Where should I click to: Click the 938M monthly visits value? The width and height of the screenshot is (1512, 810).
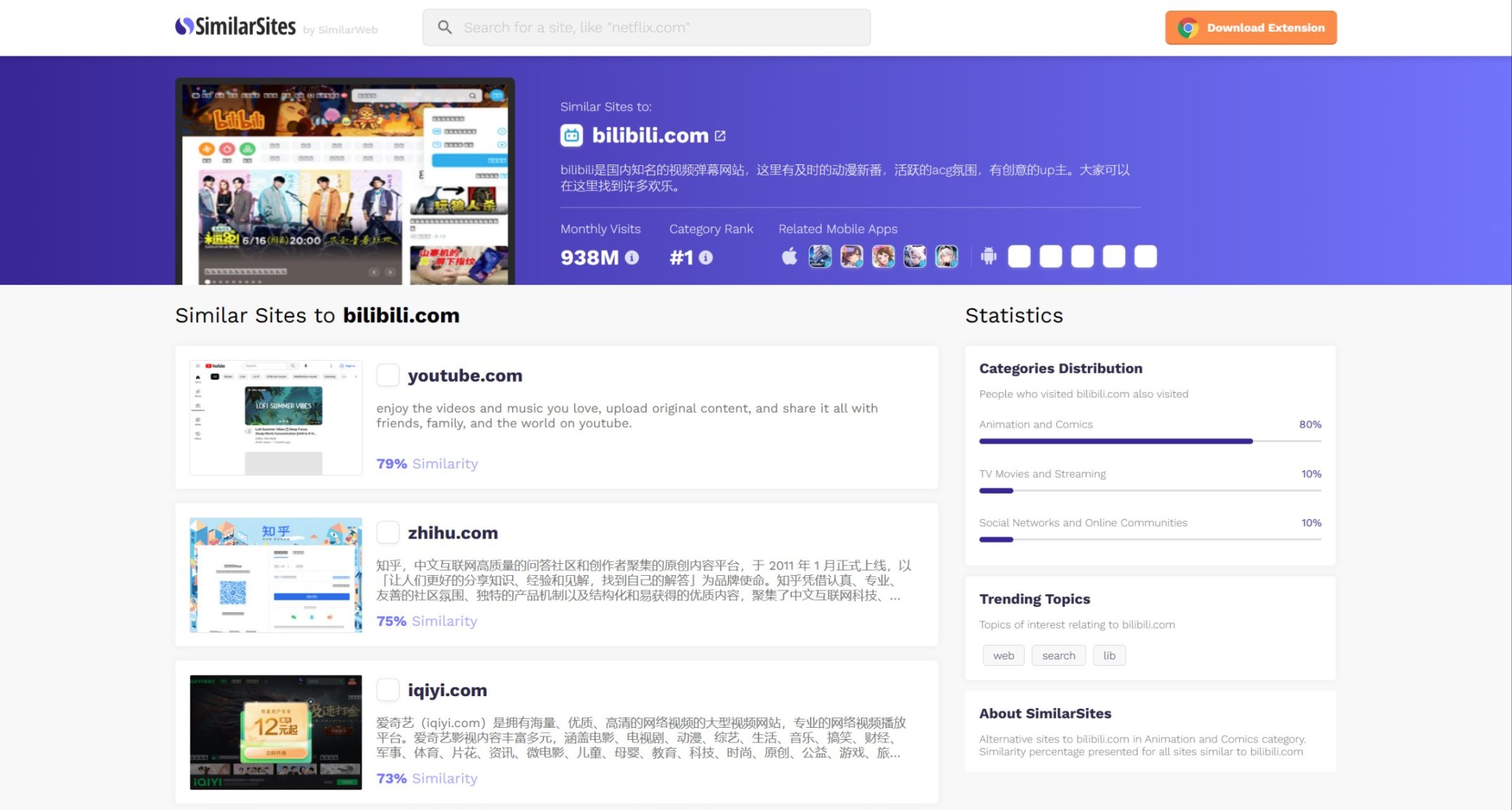[x=589, y=257]
